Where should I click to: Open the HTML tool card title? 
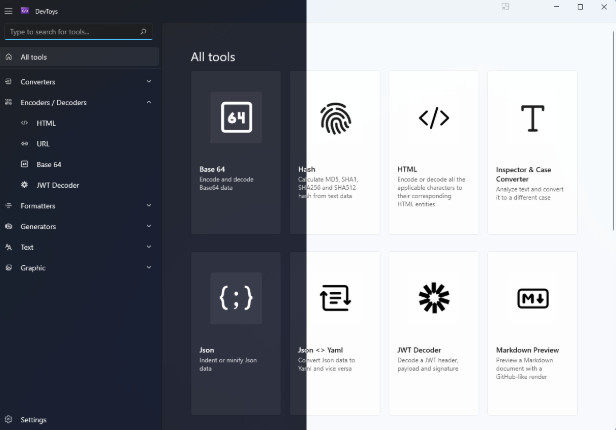407,169
